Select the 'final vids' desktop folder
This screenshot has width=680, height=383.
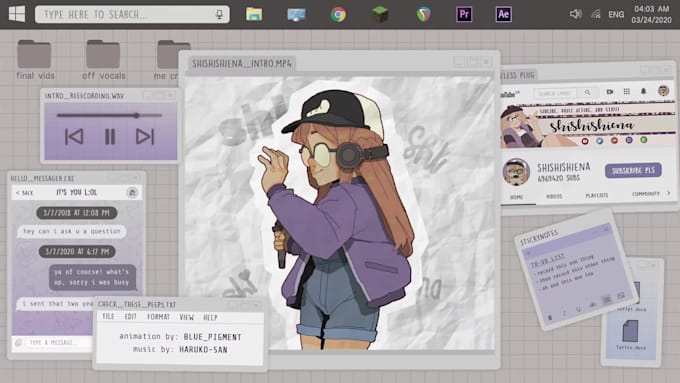pos(35,59)
